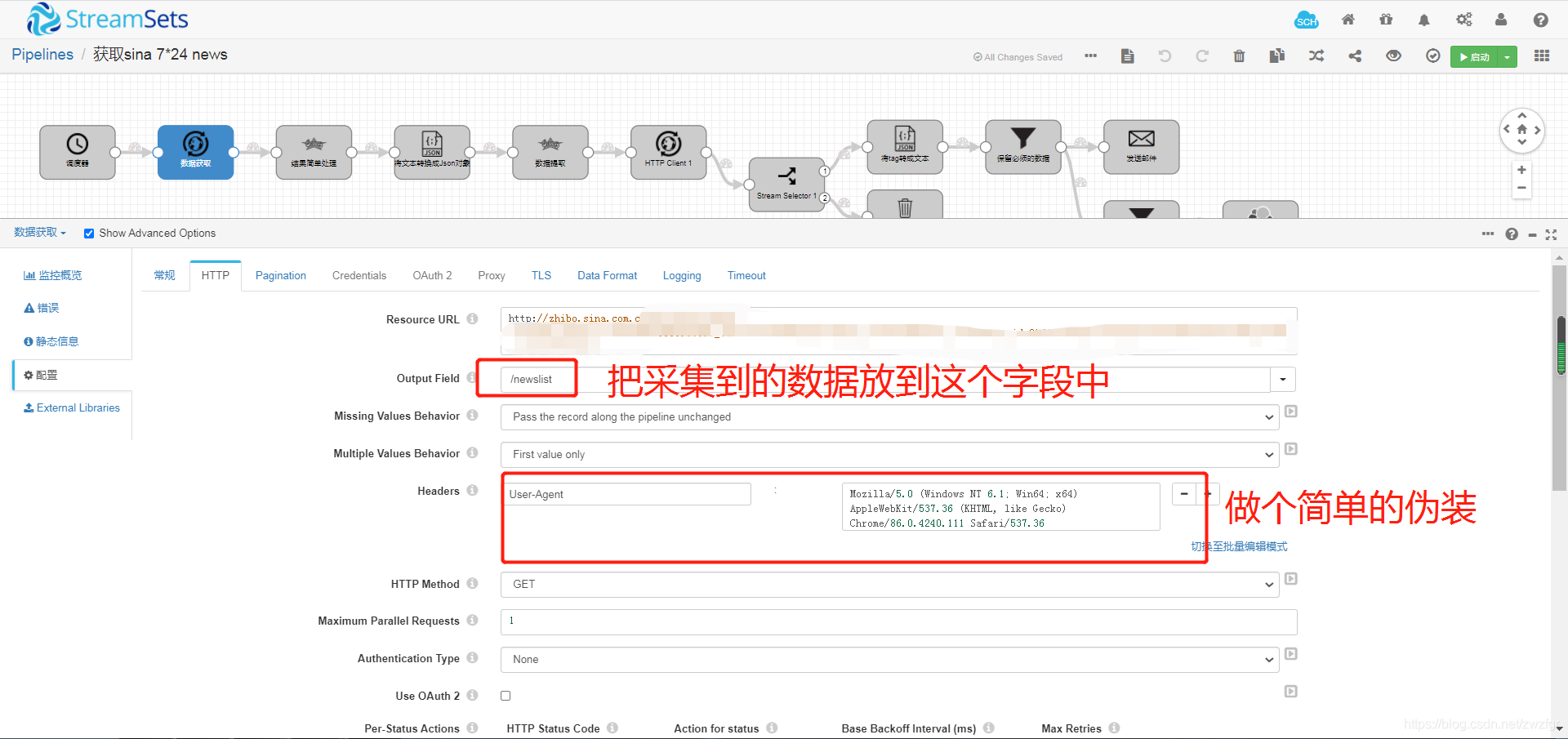Viewport: 1568px width, 739px height.
Task: Open the gift package manager icon
Action: 1386,20
